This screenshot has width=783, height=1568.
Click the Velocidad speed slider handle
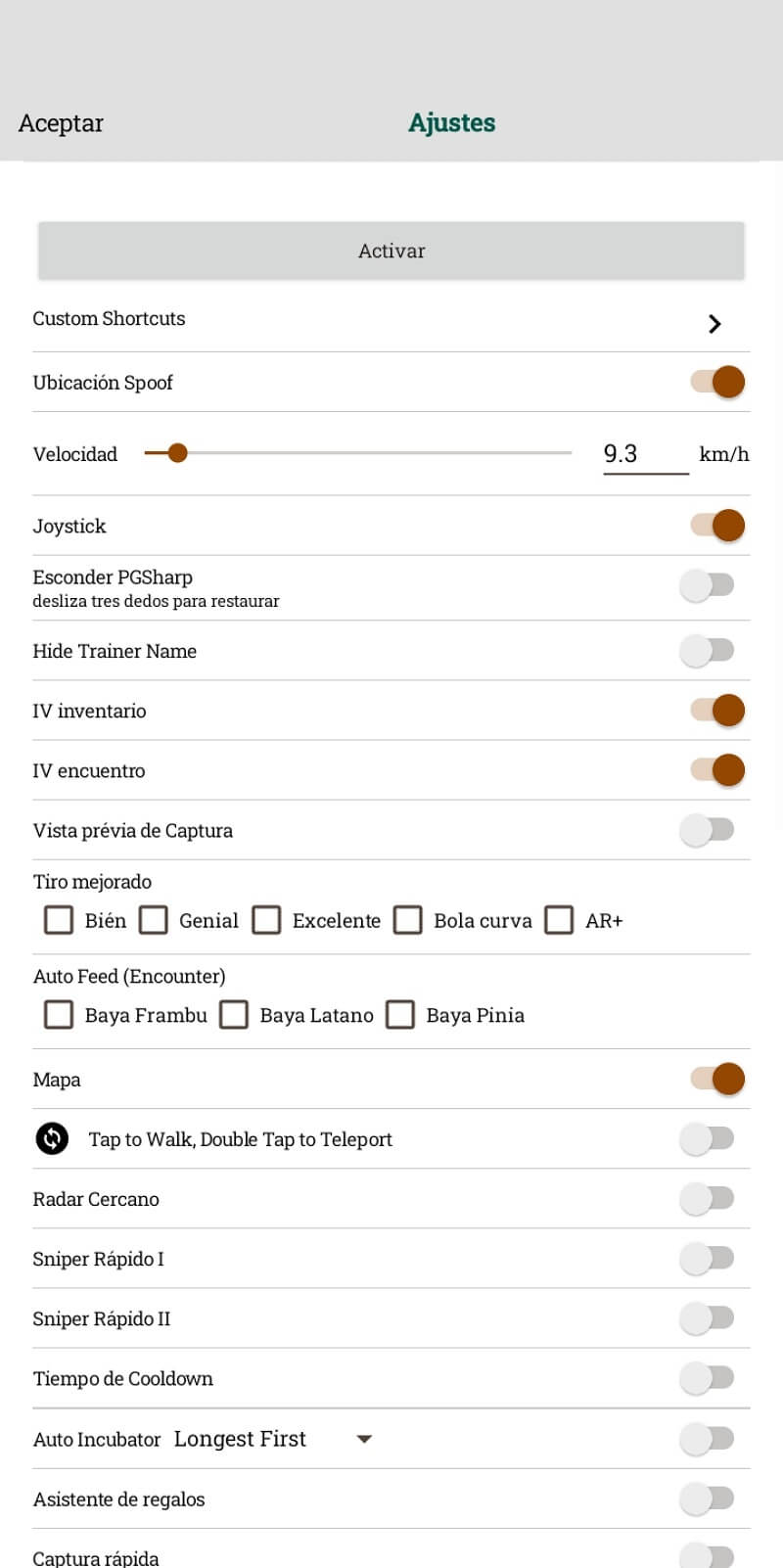coord(177,453)
